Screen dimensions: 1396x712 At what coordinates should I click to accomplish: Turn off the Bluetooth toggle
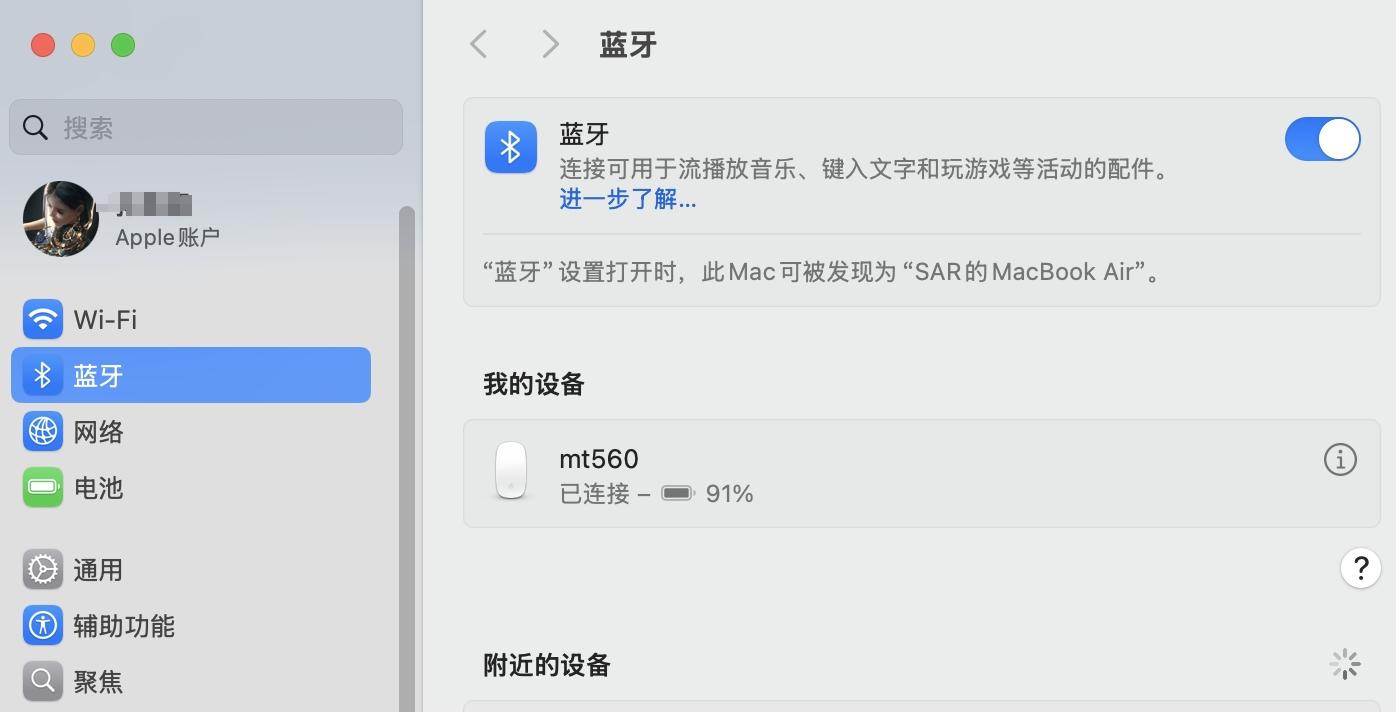[x=1322, y=139]
